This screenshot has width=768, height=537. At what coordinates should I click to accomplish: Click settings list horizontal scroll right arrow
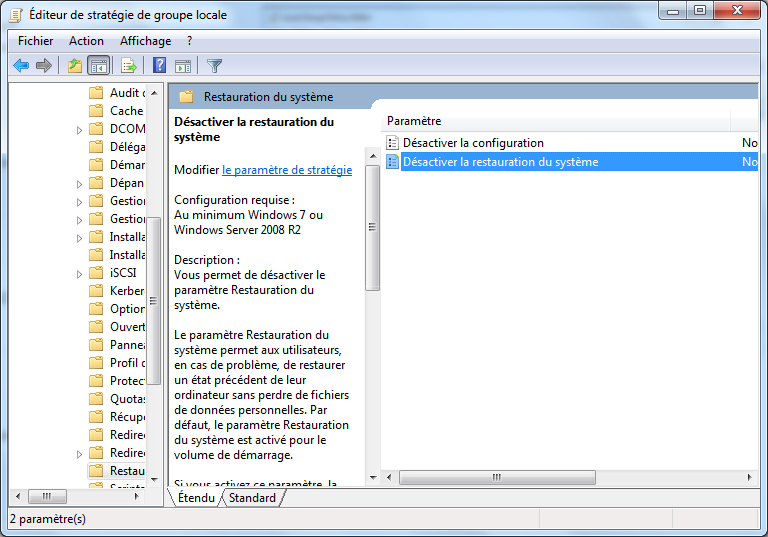click(x=749, y=477)
